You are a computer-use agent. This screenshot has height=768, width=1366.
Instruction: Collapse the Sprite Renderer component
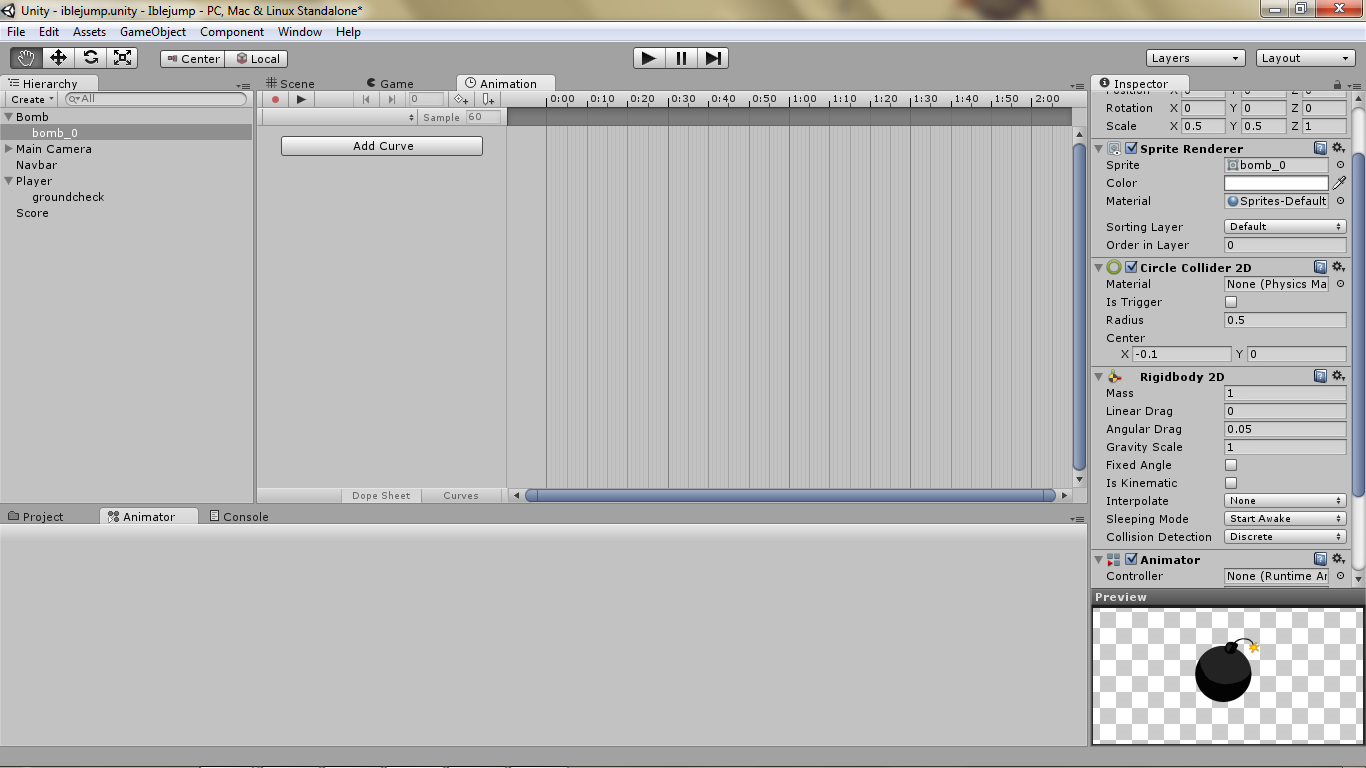pyautogui.click(x=1099, y=149)
